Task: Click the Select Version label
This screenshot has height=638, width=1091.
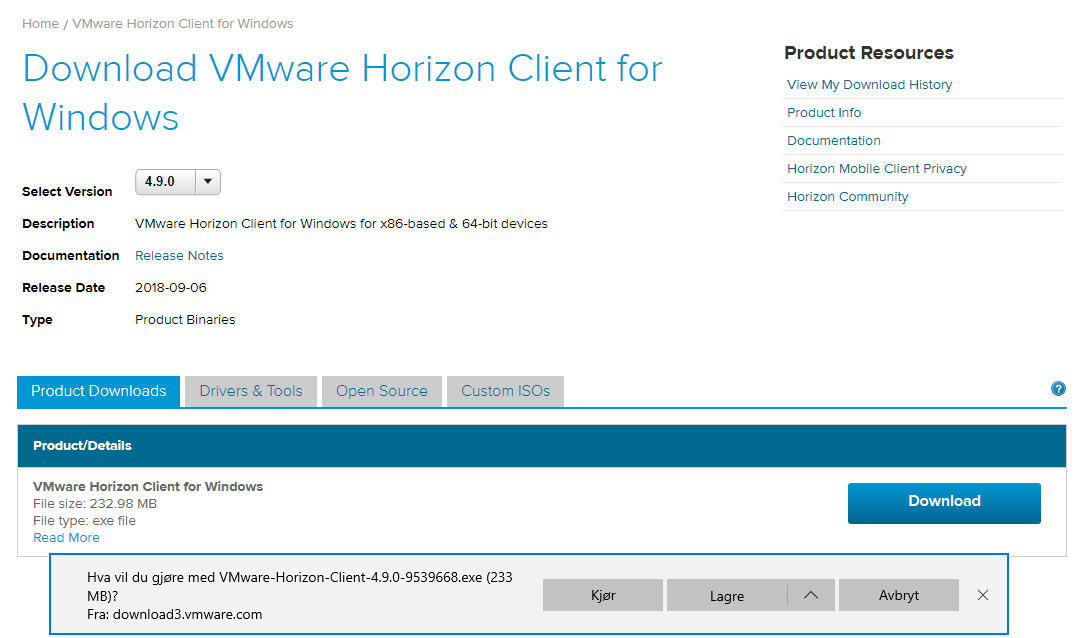Action: click(x=67, y=191)
